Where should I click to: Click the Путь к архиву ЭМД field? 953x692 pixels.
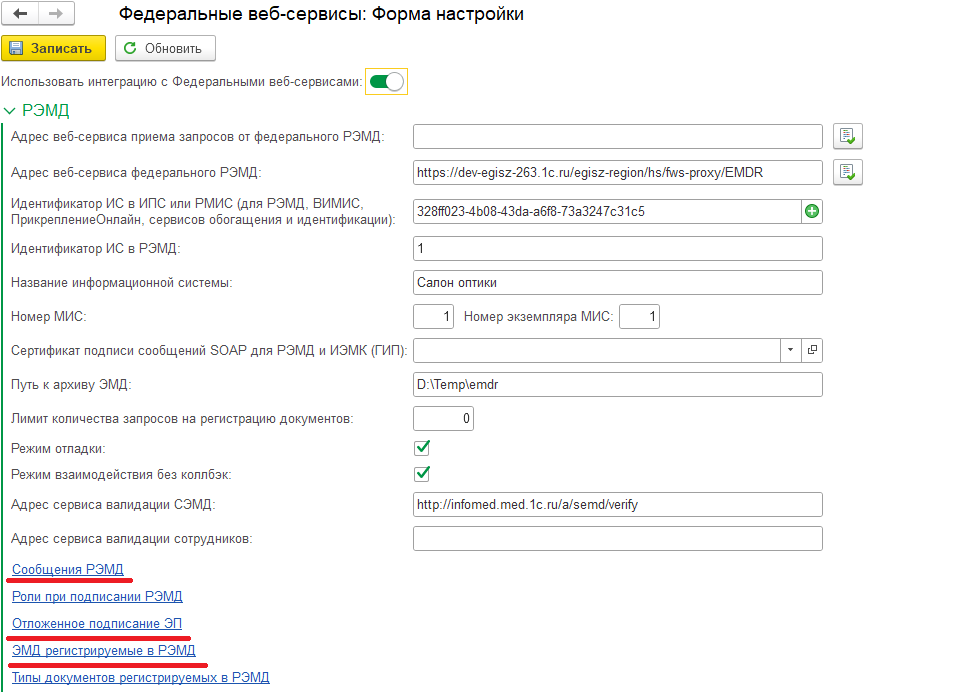618,385
